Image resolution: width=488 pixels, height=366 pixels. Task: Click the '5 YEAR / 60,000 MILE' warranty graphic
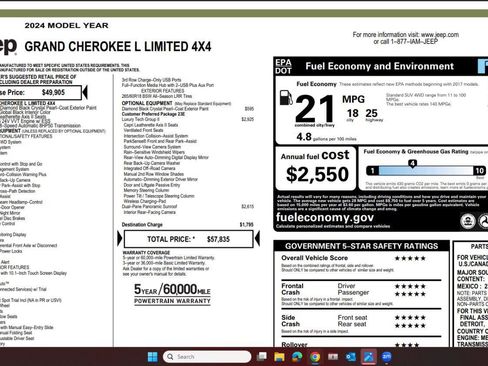(172, 293)
